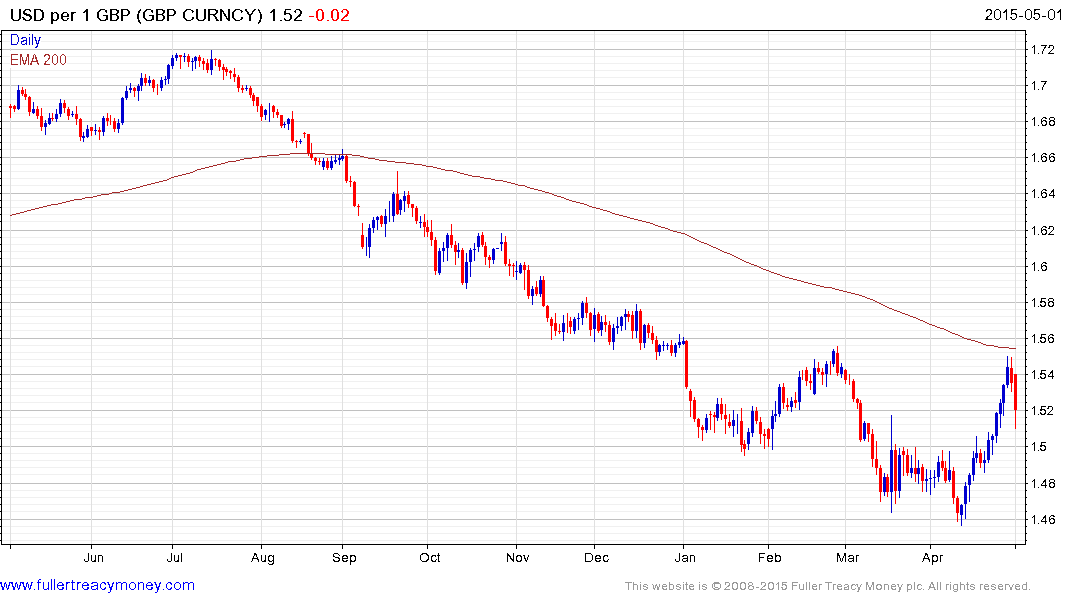The image size is (1075, 600).
Task: Click the 'Apr' month label on time axis
Action: click(x=932, y=558)
